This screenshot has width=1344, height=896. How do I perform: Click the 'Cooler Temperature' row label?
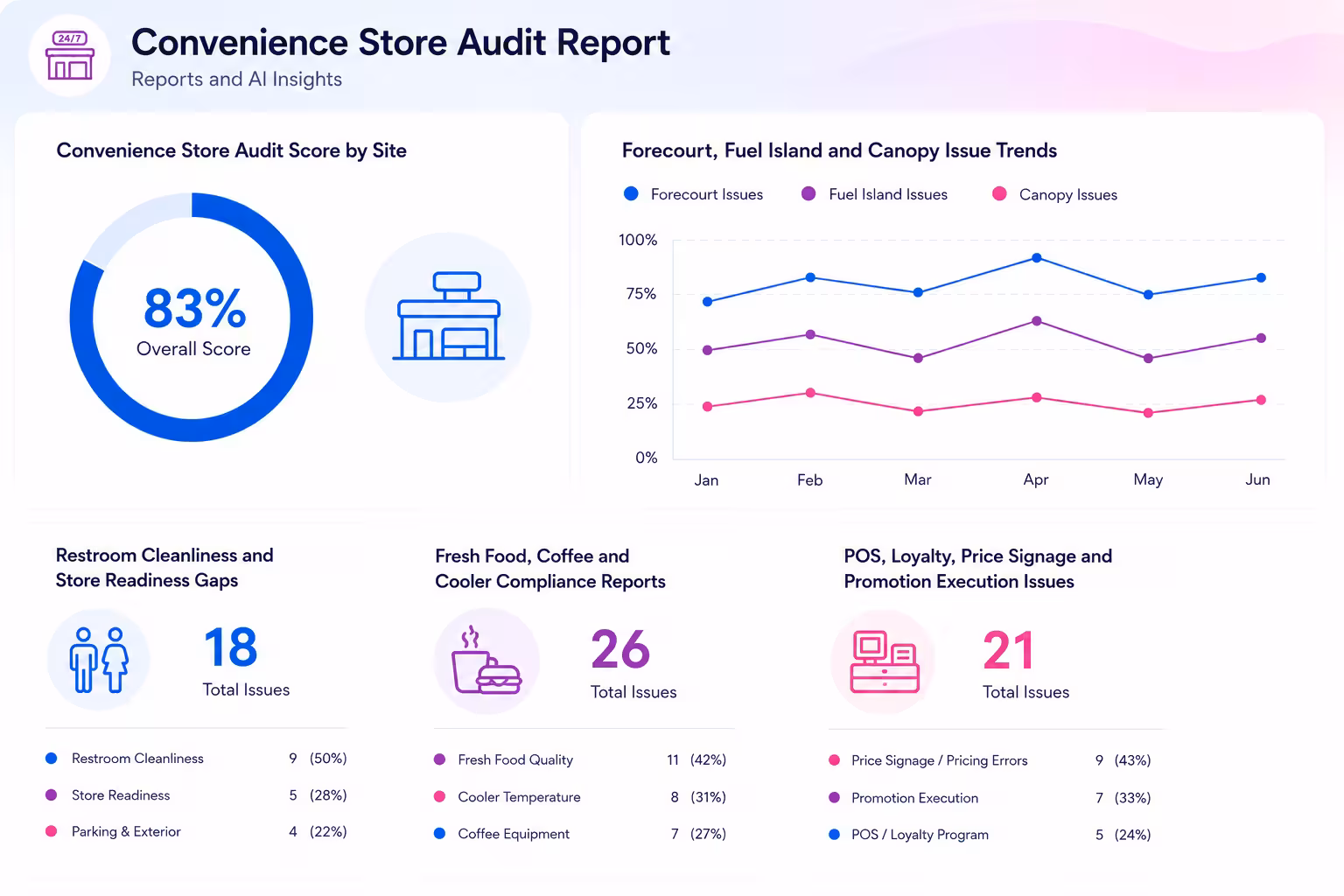519,797
